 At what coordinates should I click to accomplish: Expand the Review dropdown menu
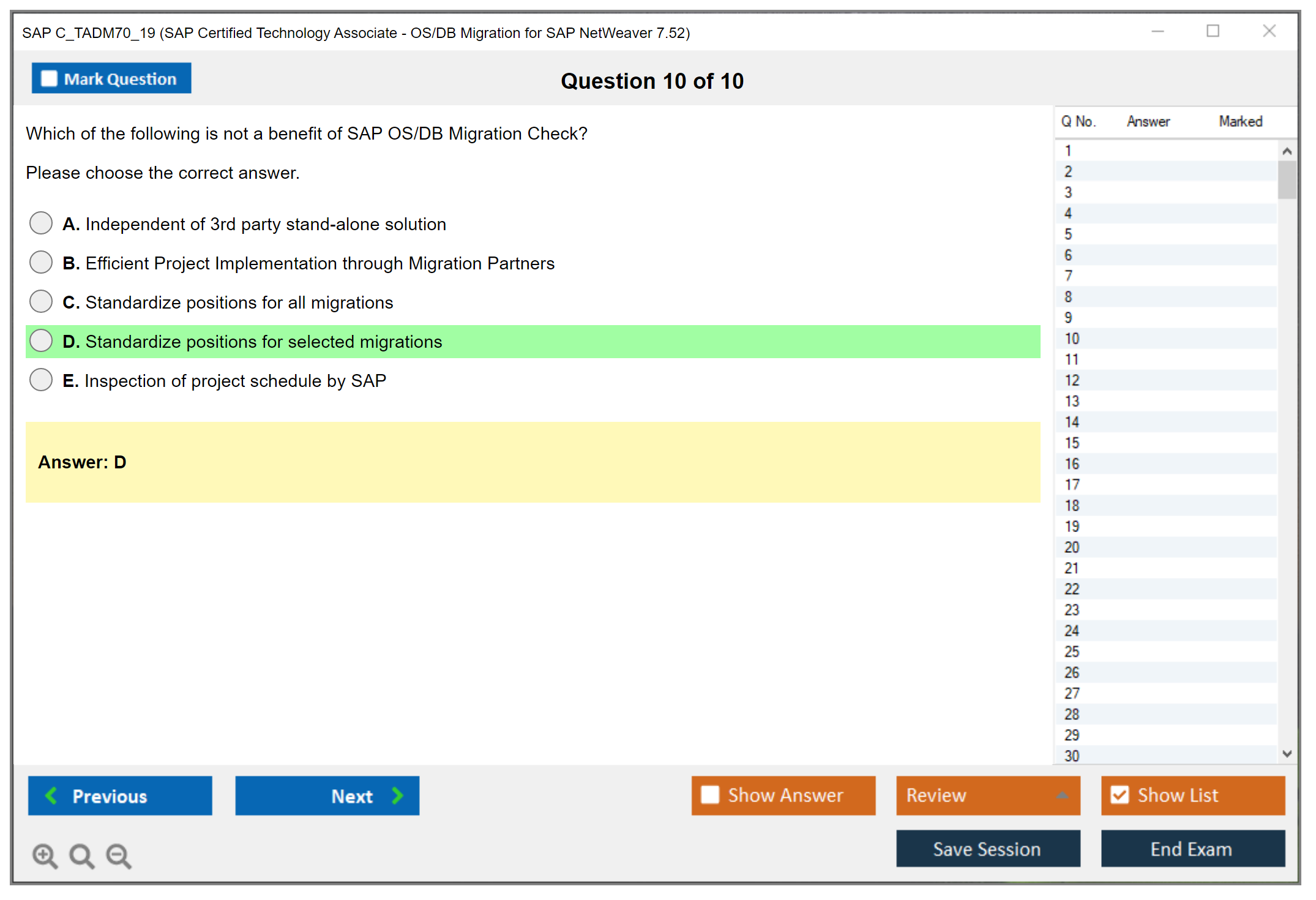click(x=1062, y=795)
